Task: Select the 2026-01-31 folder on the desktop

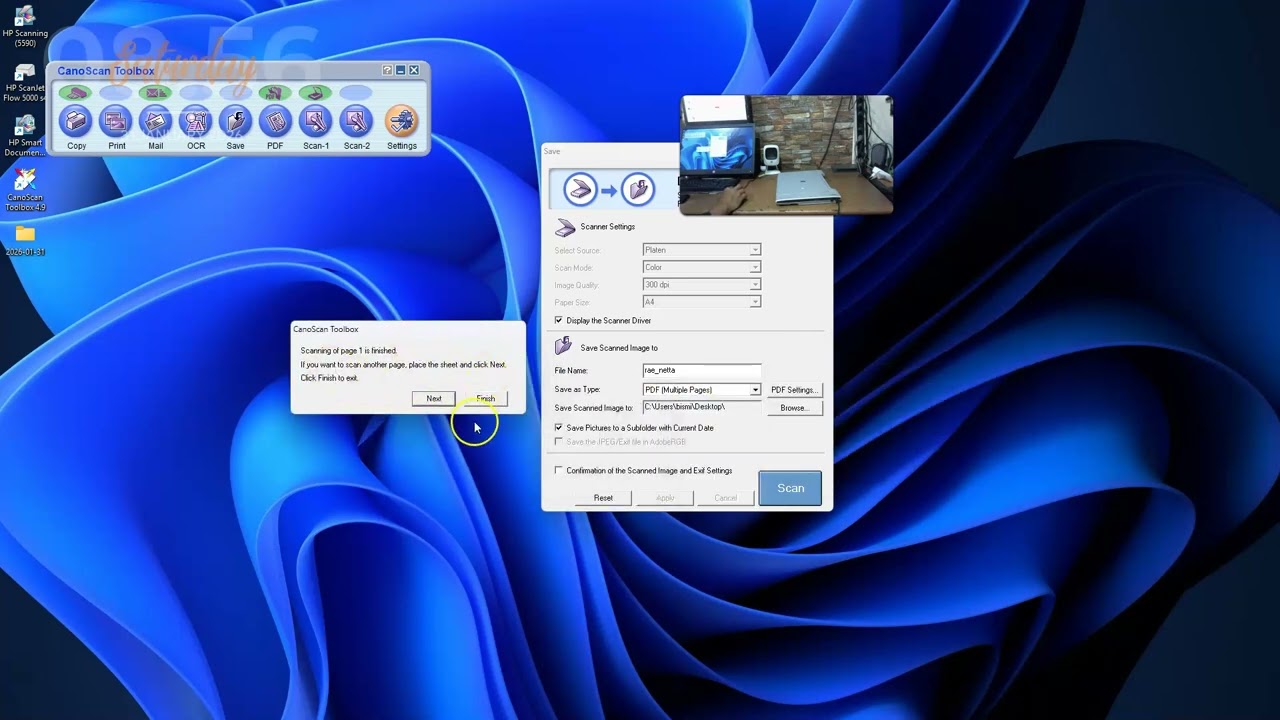Action: [x=25, y=241]
